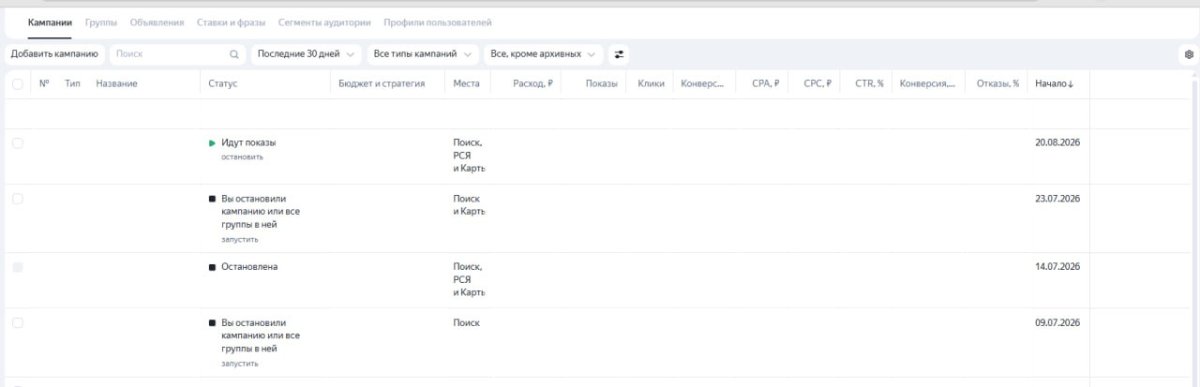
Task: Click the date 20.08.2026
Action: click(1057, 143)
